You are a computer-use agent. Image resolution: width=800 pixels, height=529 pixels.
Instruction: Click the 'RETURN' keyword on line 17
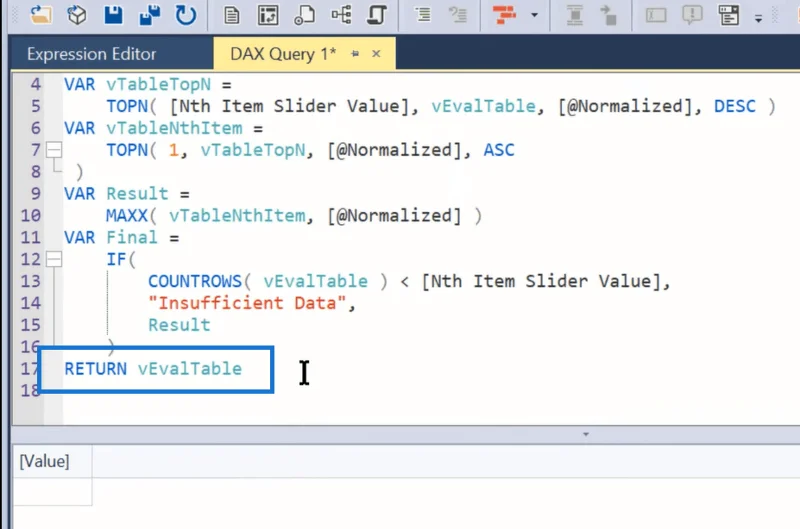coord(95,369)
